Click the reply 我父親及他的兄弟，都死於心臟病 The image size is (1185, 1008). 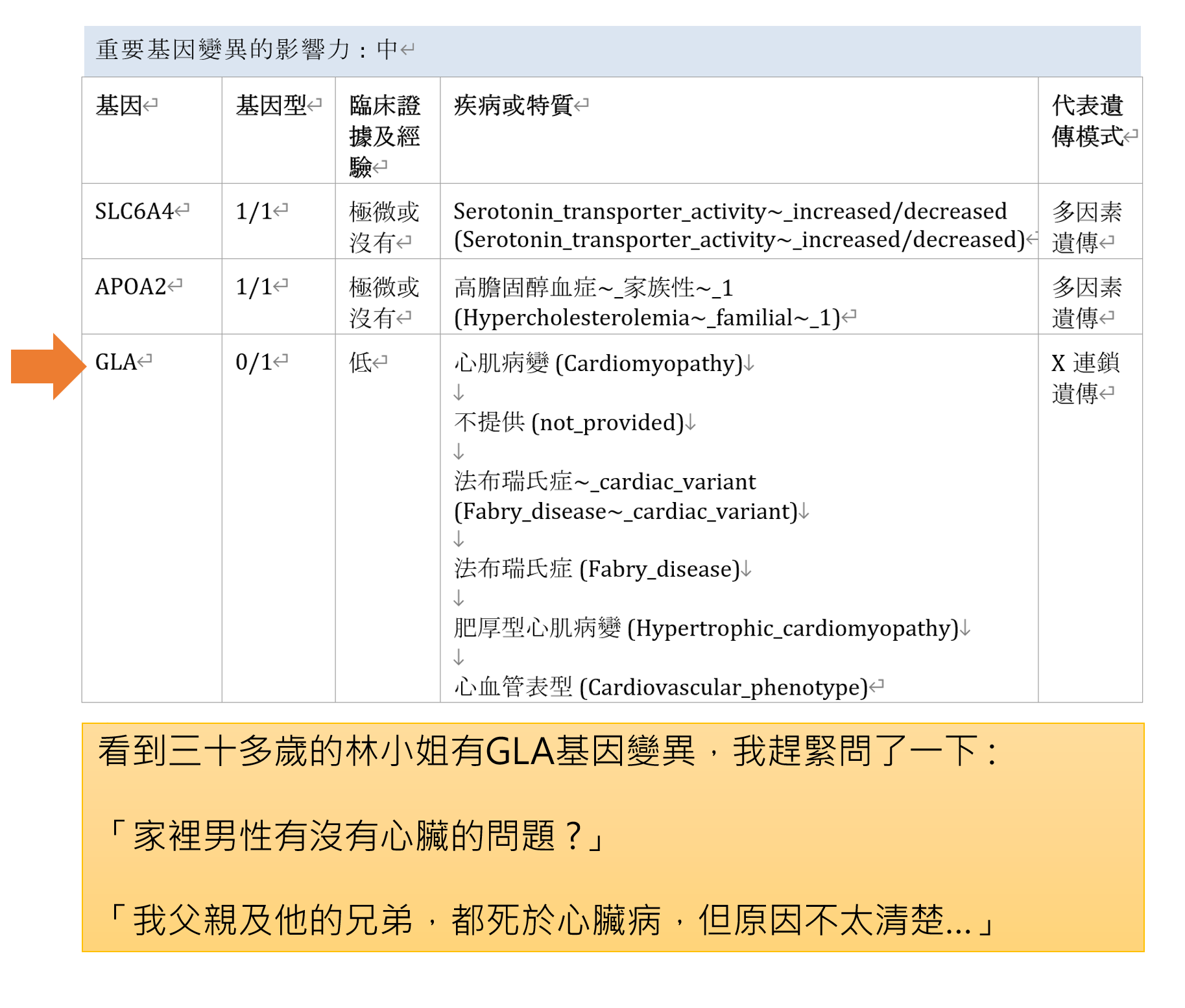pyautogui.click(x=397, y=920)
